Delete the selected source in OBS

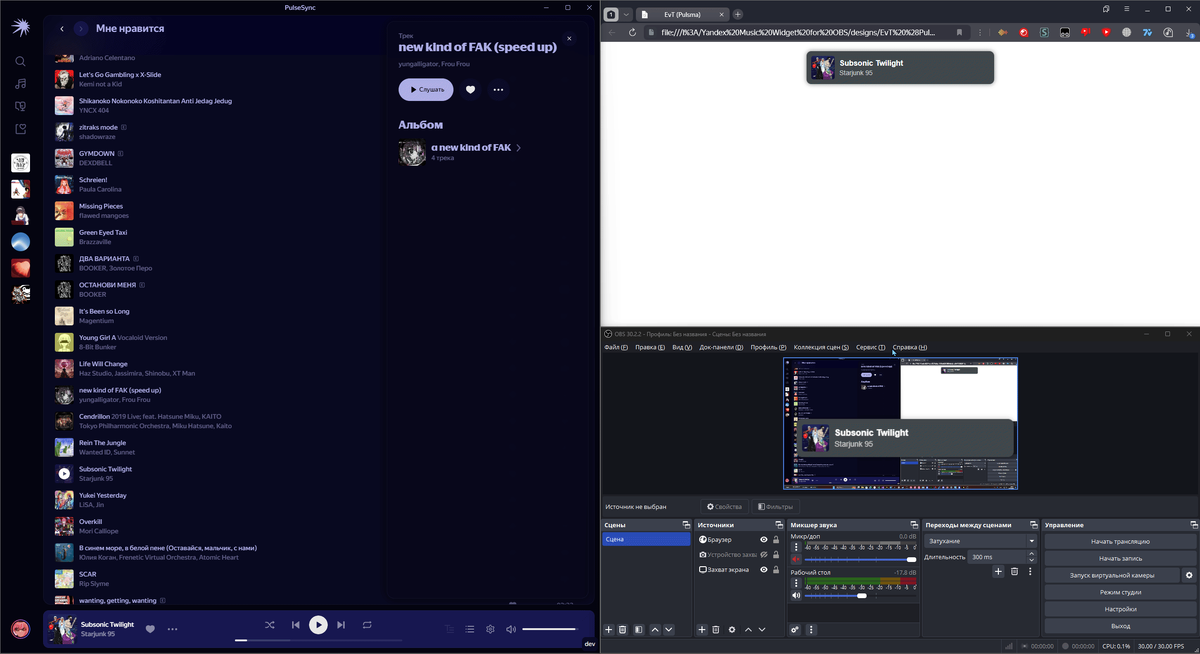click(x=716, y=630)
